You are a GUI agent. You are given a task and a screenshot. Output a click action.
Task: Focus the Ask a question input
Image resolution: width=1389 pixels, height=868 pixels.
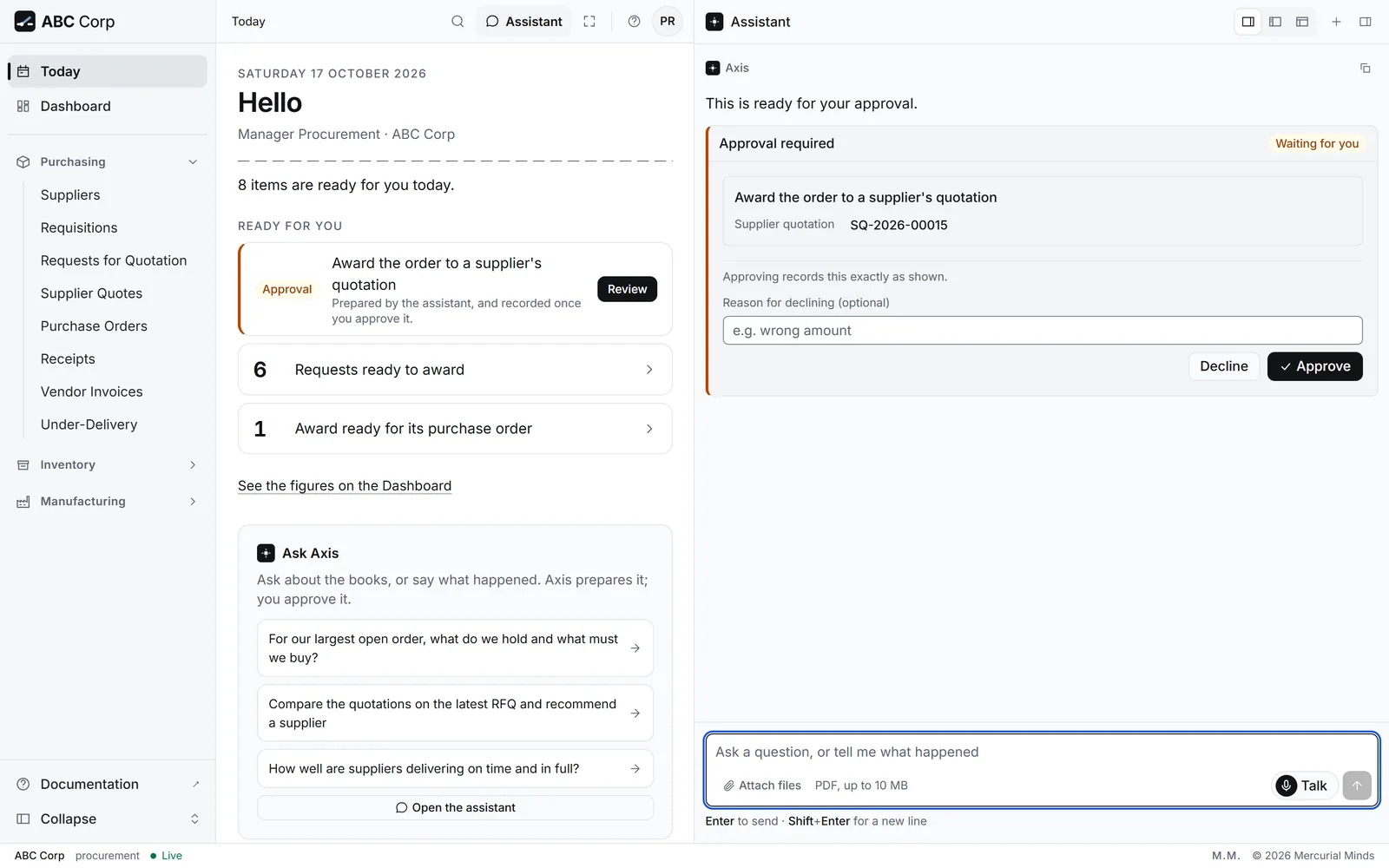(1042, 753)
